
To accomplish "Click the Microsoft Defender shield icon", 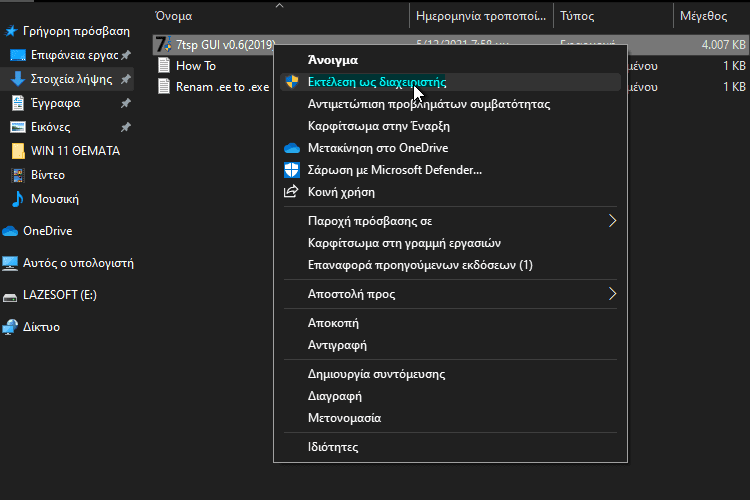I will (x=292, y=170).
